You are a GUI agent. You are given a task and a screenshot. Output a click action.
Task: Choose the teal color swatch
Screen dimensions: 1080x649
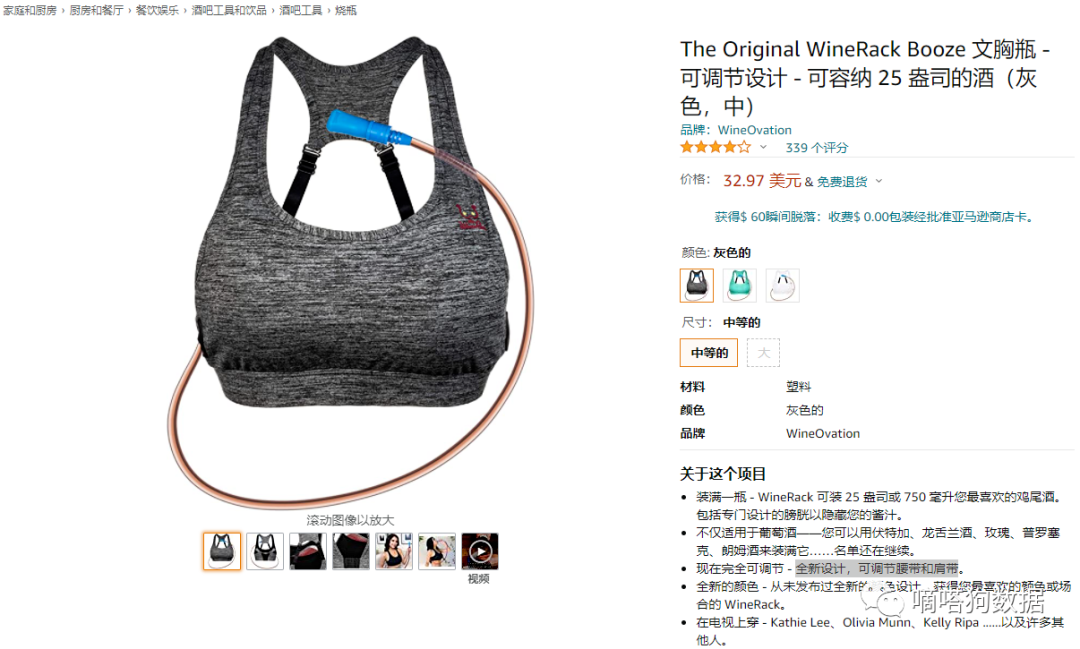[x=740, y=285]
